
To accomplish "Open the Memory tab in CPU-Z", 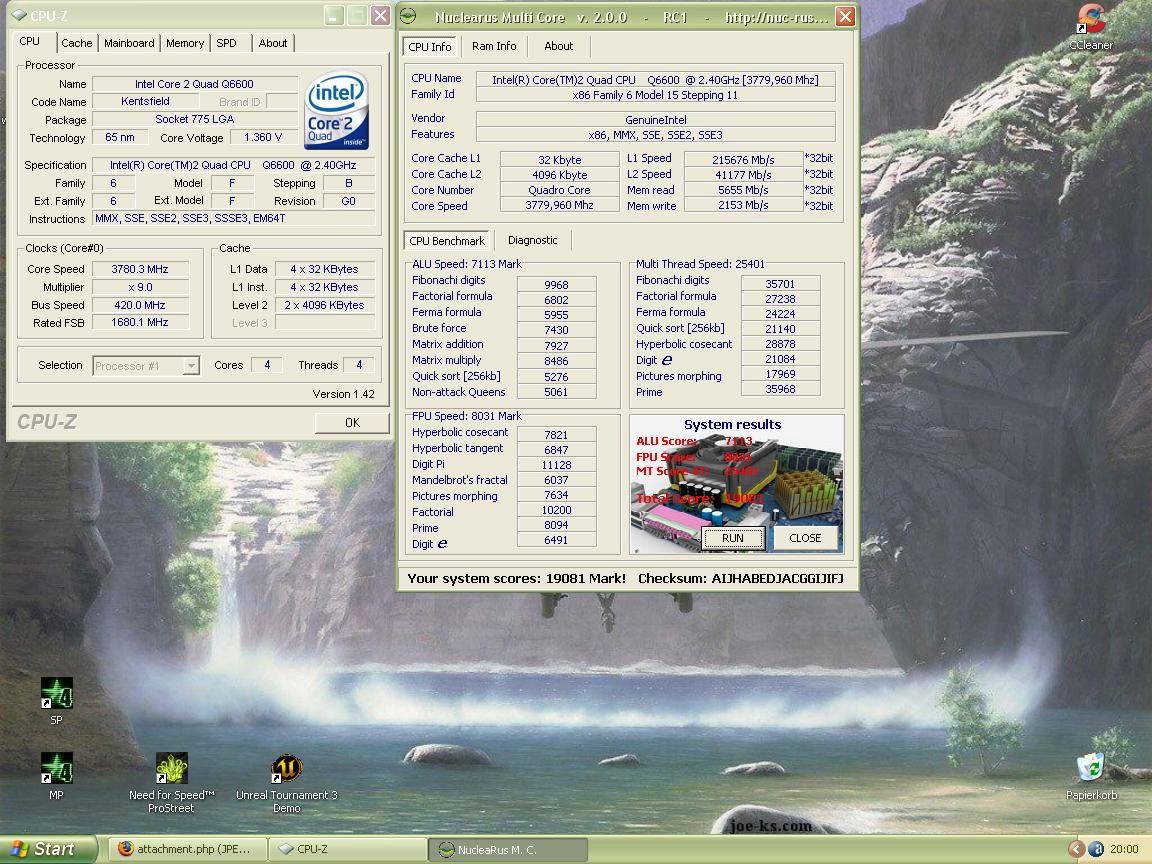I will [x=185, y=43].
